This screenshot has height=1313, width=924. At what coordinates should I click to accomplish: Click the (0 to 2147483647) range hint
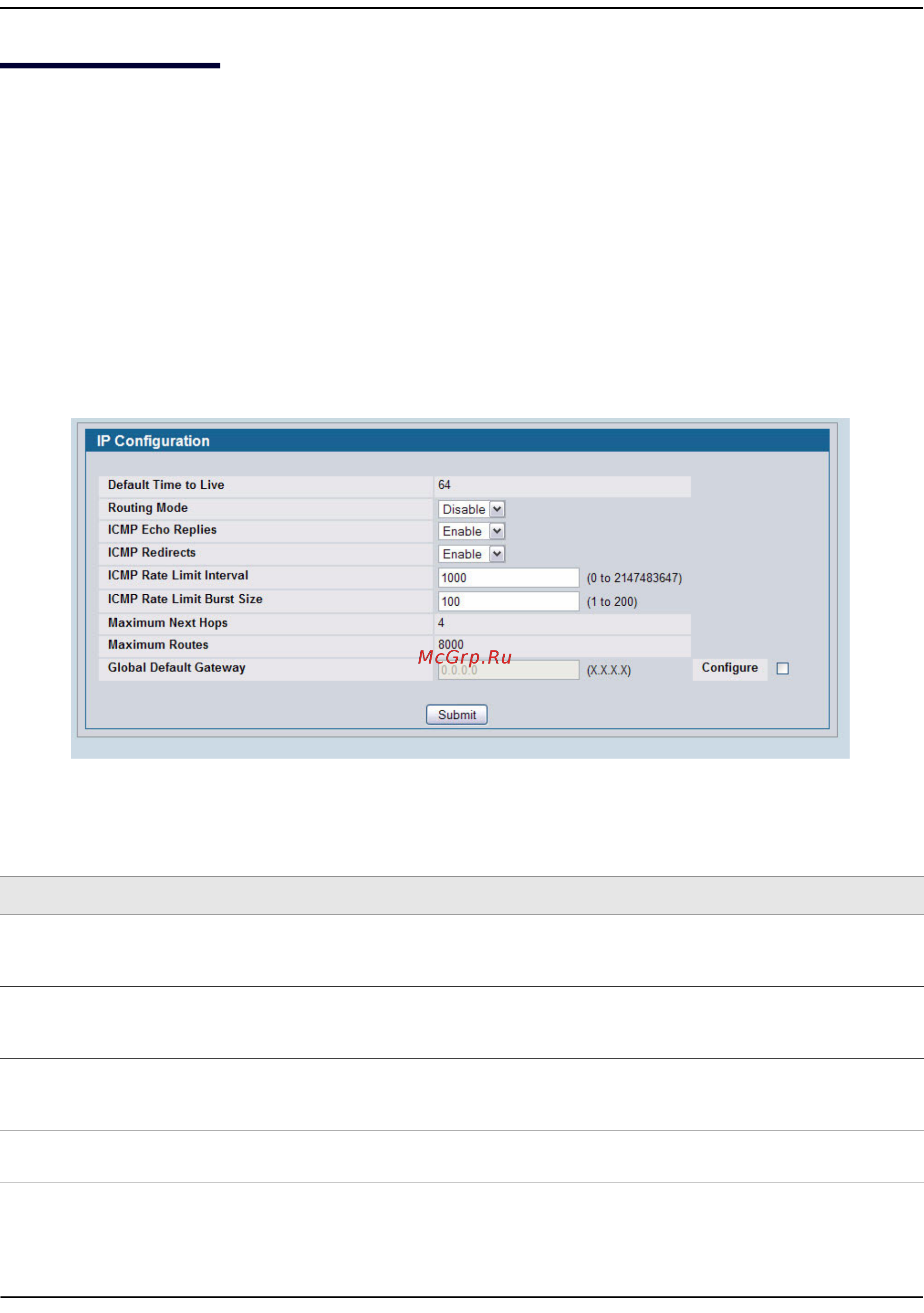point(634,578)
